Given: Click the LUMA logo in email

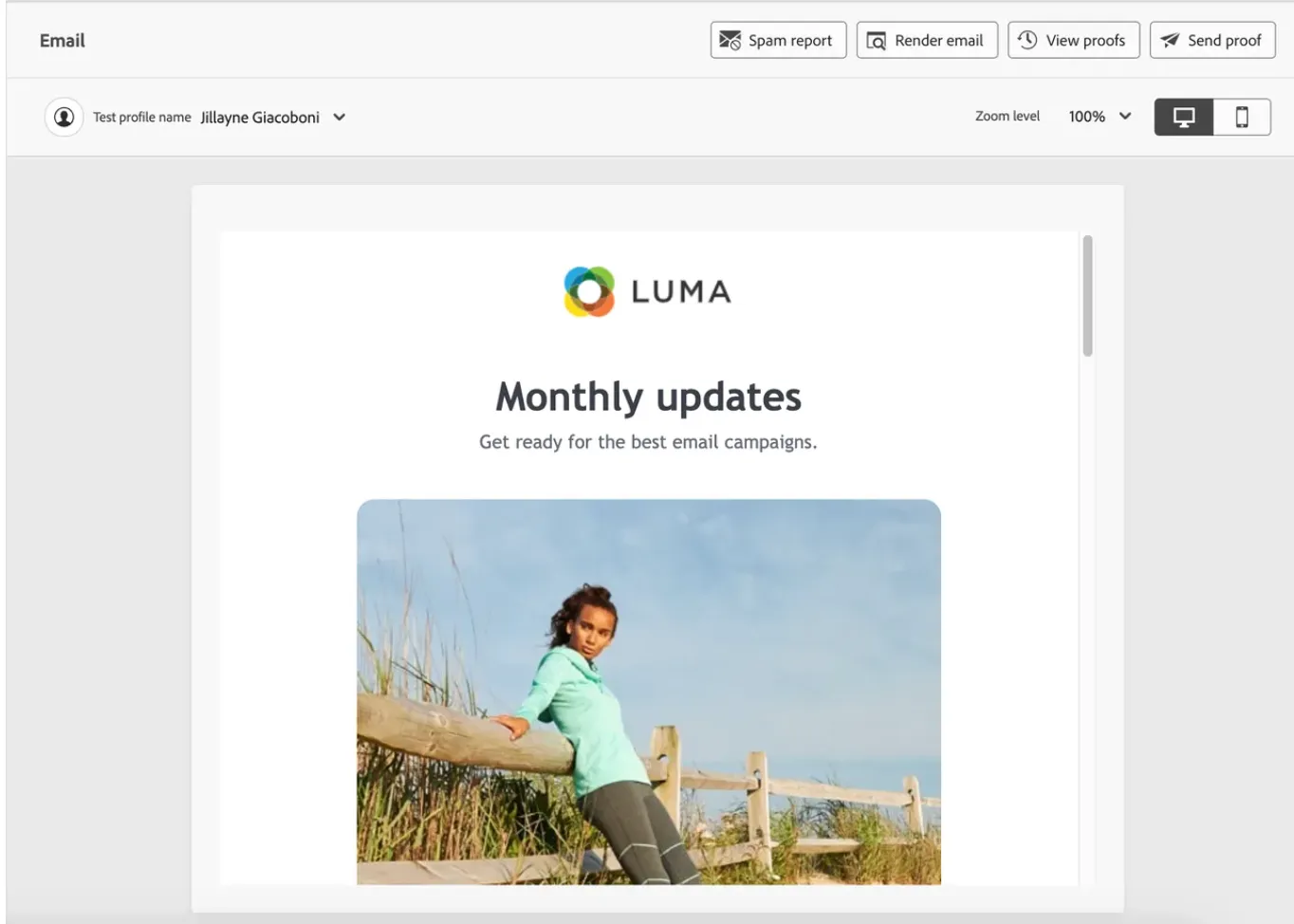Looking at the screenshot, I should [x=648, y=291].
